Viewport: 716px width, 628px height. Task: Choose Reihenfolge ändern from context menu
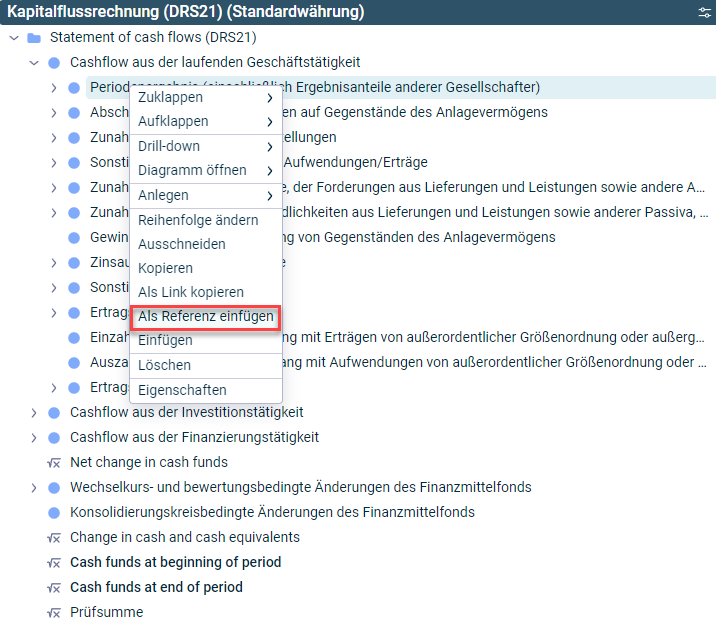[x=206, y=220]
